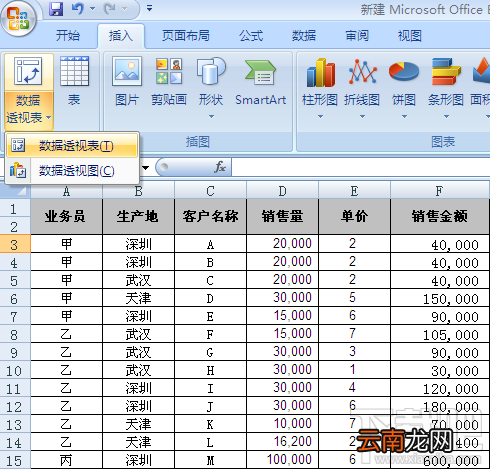The image size is (490, 469).
Task: Open the 审阅 tab
Action: click(x=357, y=36)
